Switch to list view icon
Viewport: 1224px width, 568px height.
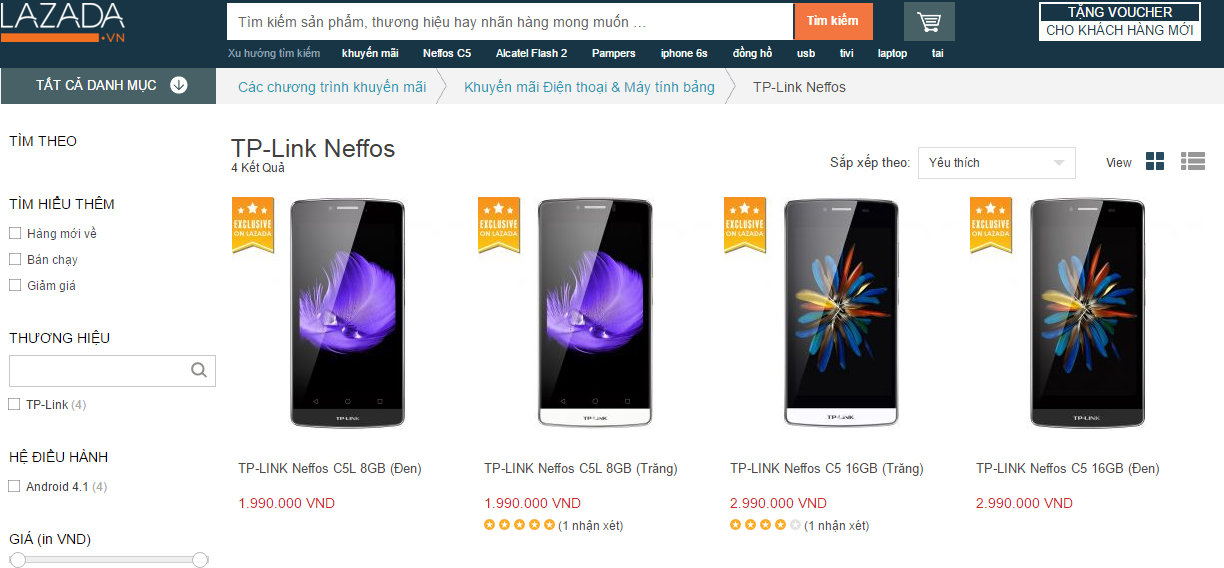pos(1192,162)
